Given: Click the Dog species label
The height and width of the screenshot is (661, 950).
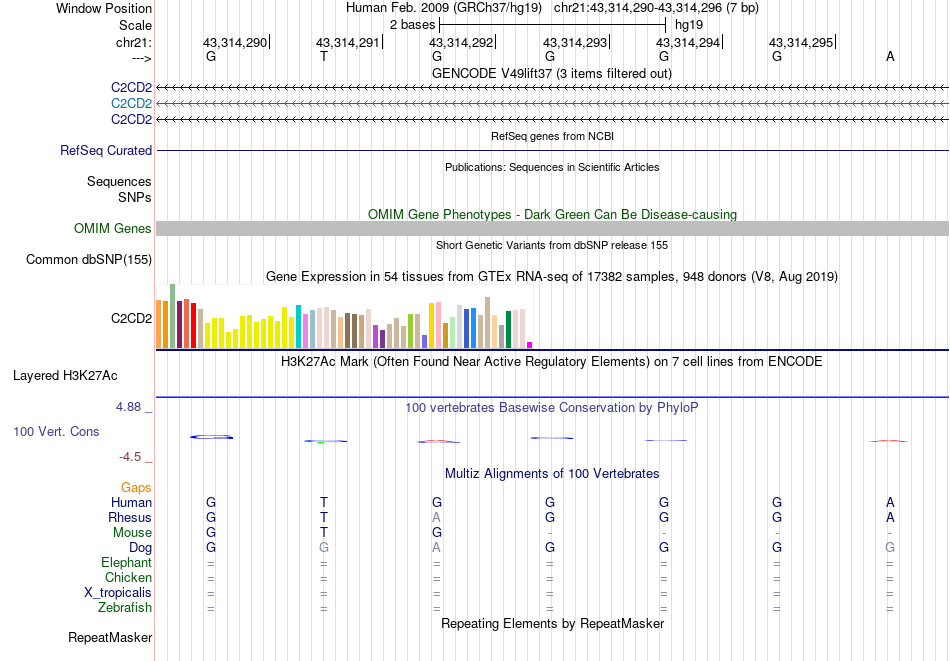Looking at the screenshot, I should coord(141,548).
